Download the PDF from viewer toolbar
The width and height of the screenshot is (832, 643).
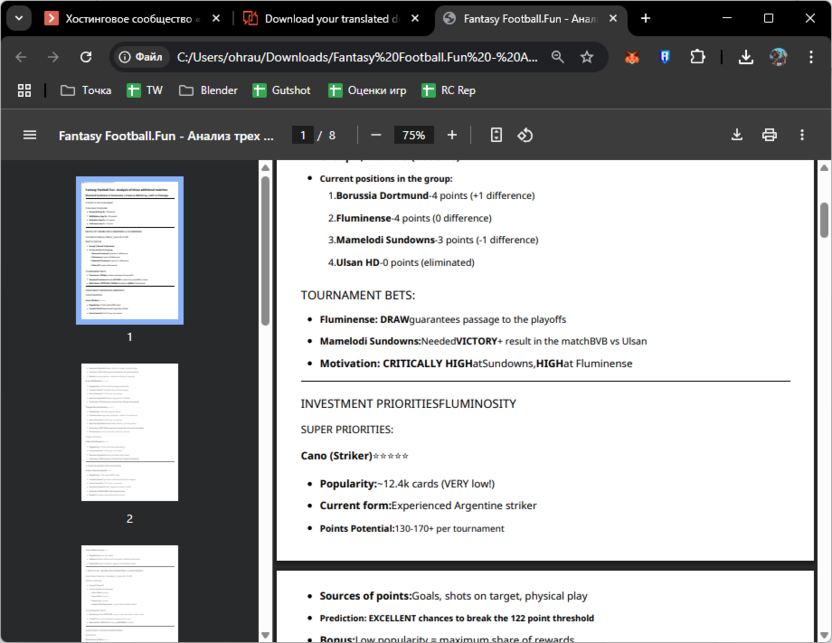pyautogui.click(x=736, y=135)
